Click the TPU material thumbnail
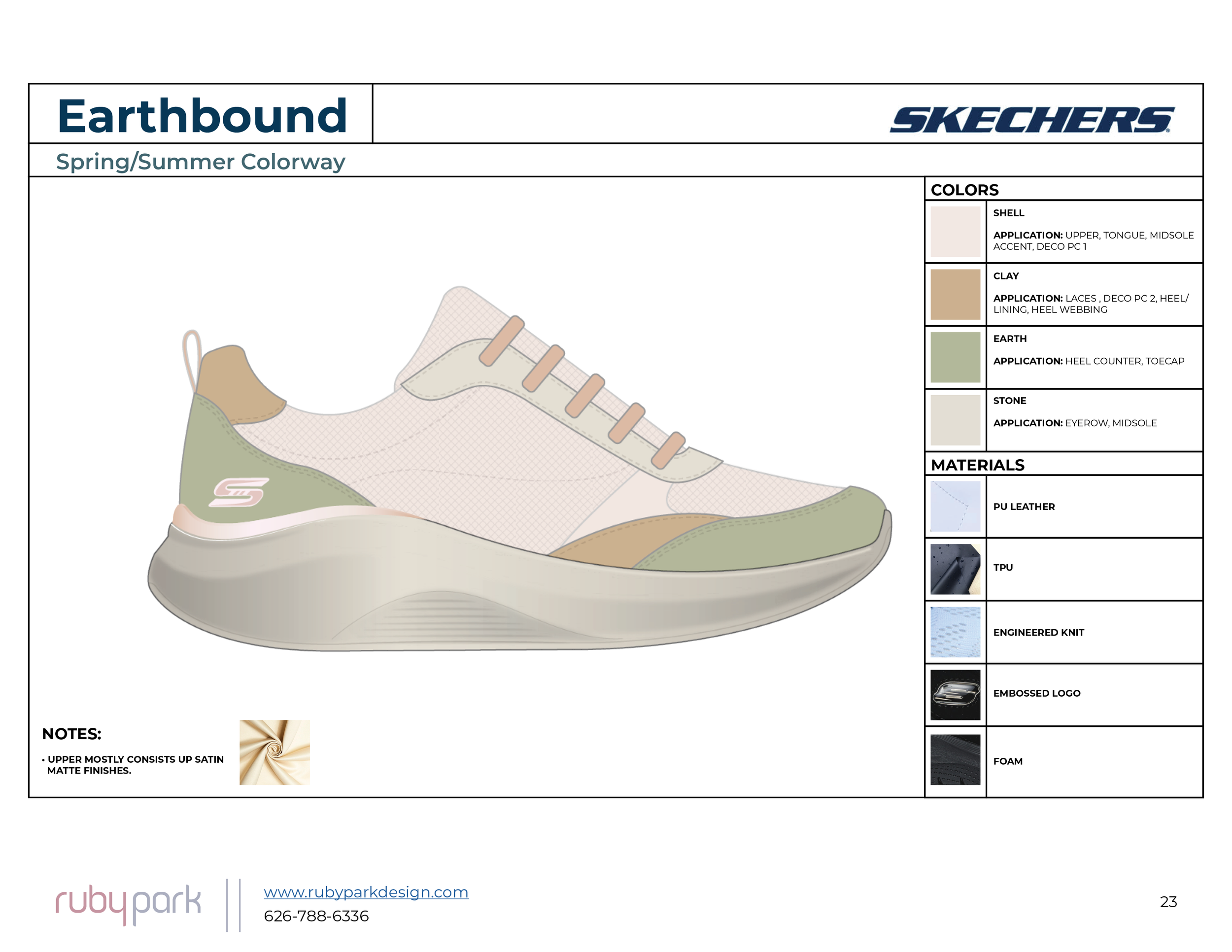 pos(955,569)
